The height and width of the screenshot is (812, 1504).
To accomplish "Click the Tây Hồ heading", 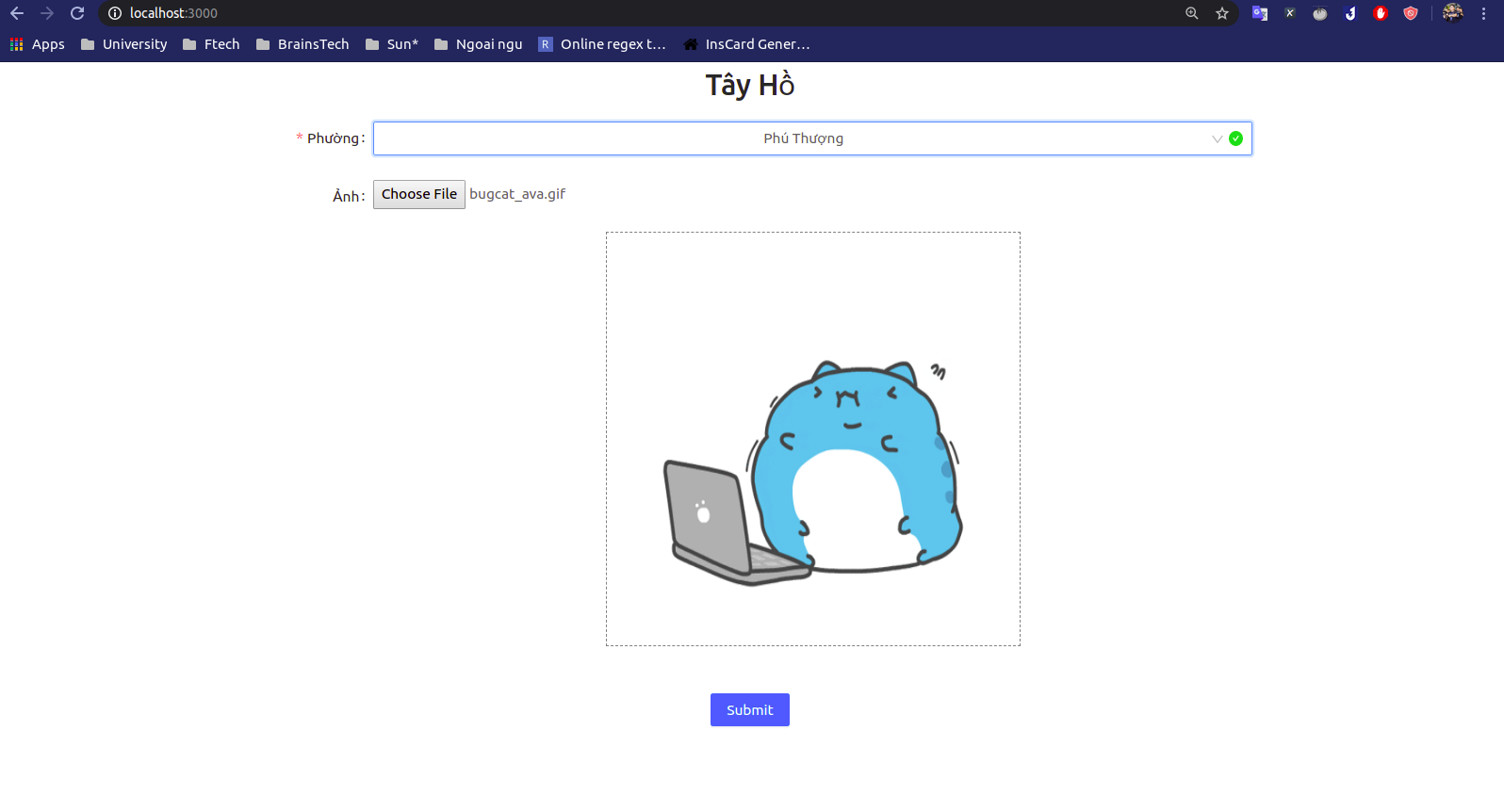I will pos(750,85).
